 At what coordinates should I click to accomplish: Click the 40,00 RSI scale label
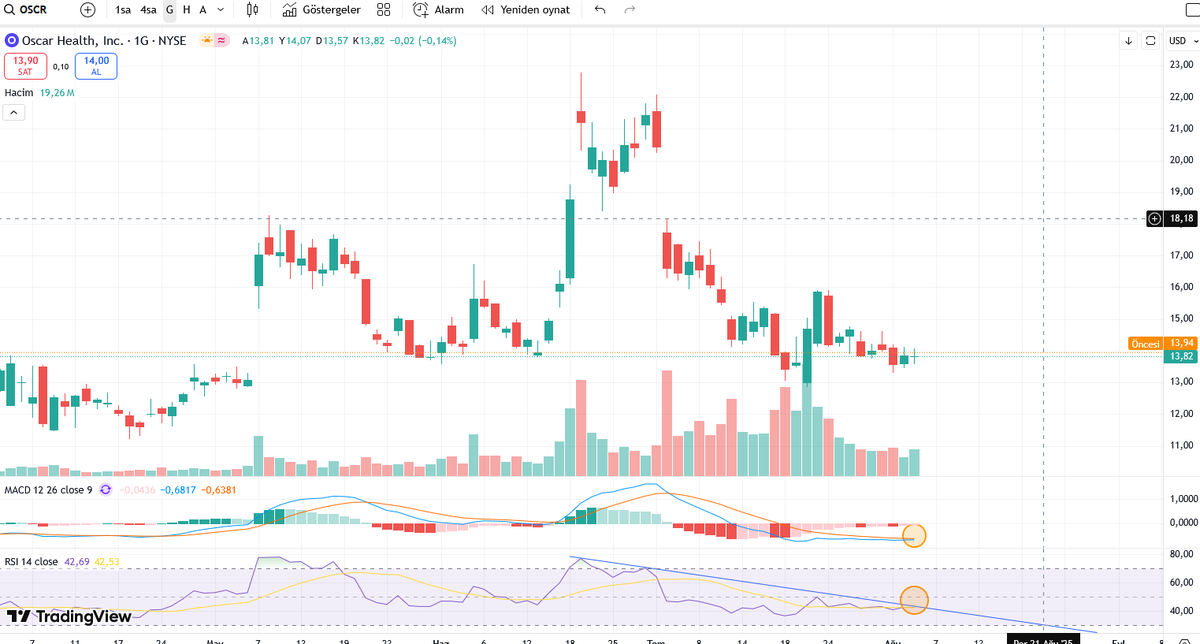[1181, 610]
